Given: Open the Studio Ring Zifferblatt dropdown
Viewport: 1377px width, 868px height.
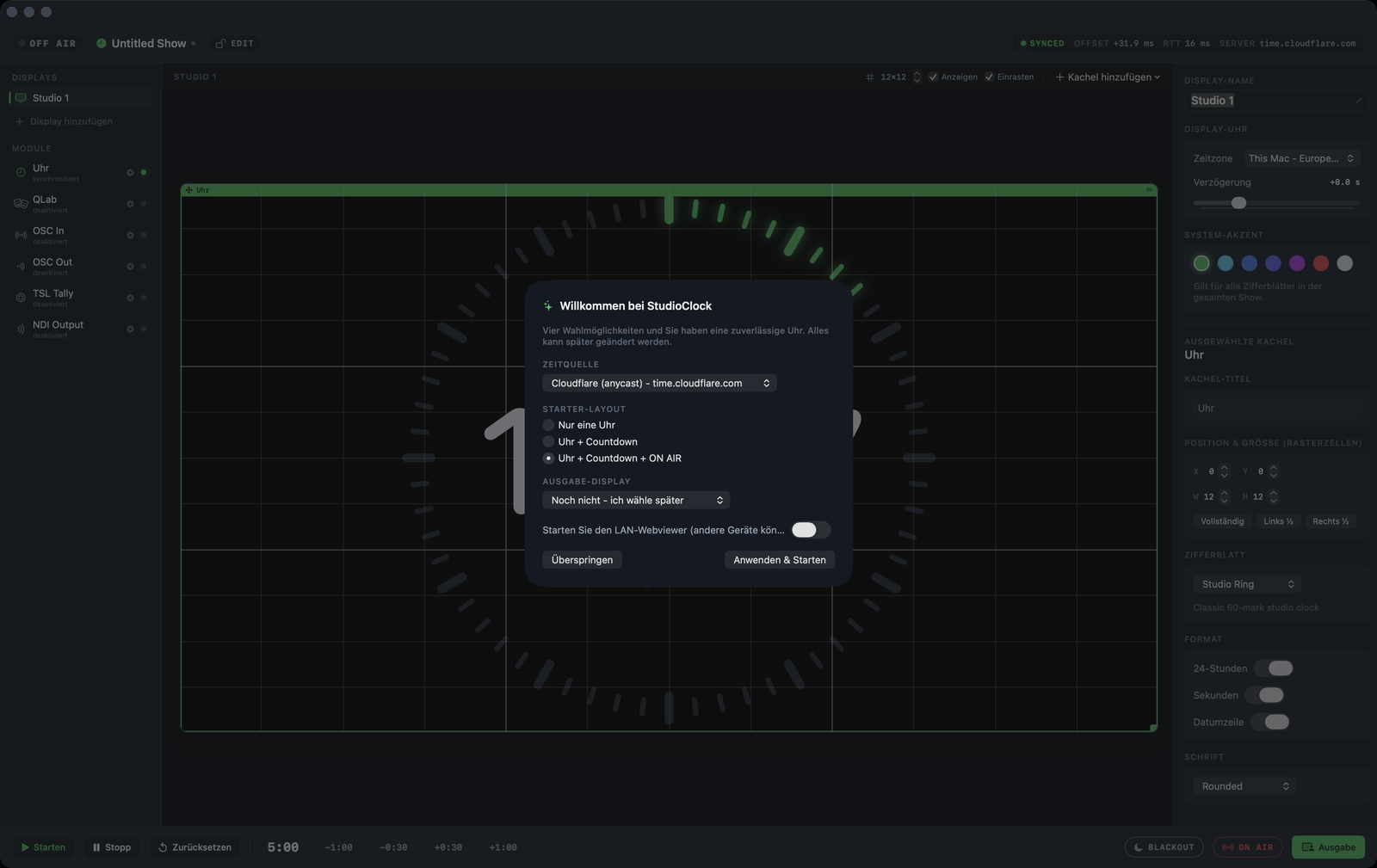Looking at the screenshot, I should 1247,584.
